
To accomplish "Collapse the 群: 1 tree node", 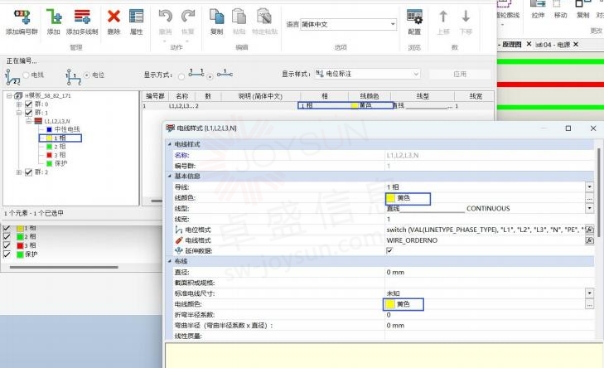I will point(18,113).
